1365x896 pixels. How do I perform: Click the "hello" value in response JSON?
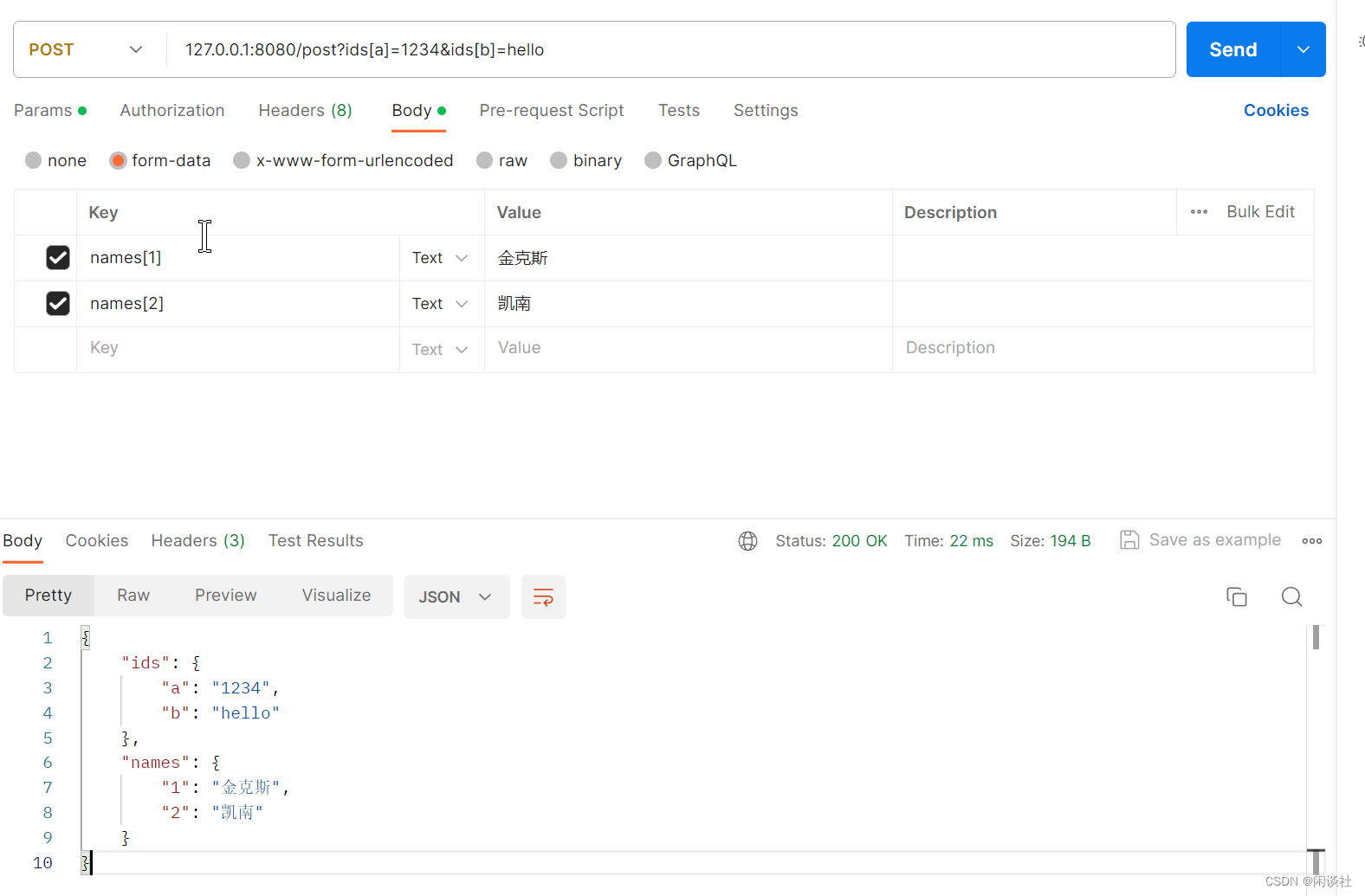click(246, 713)
